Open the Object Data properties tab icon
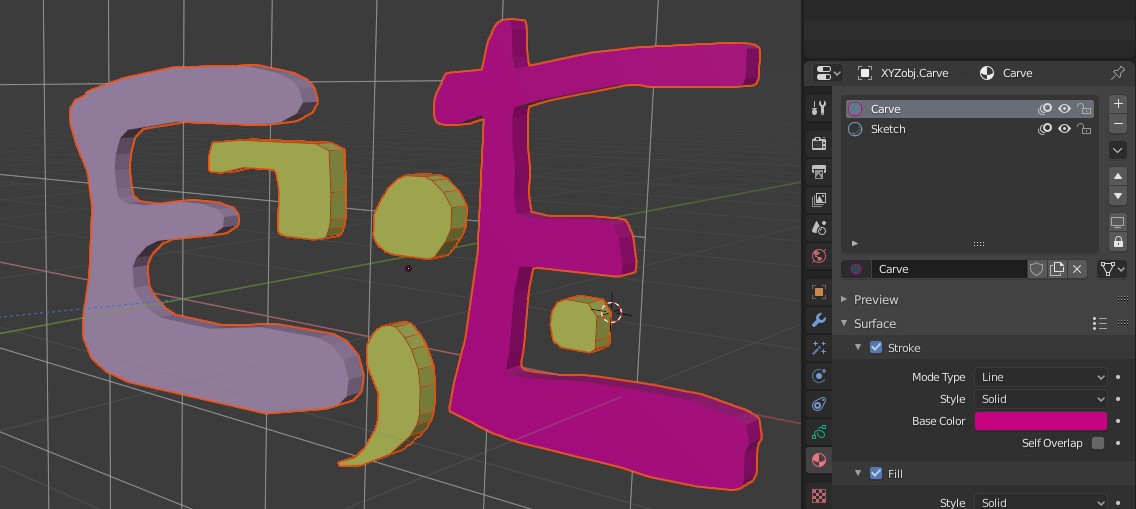Screen dimensions: 1136x509 (819, 432)
